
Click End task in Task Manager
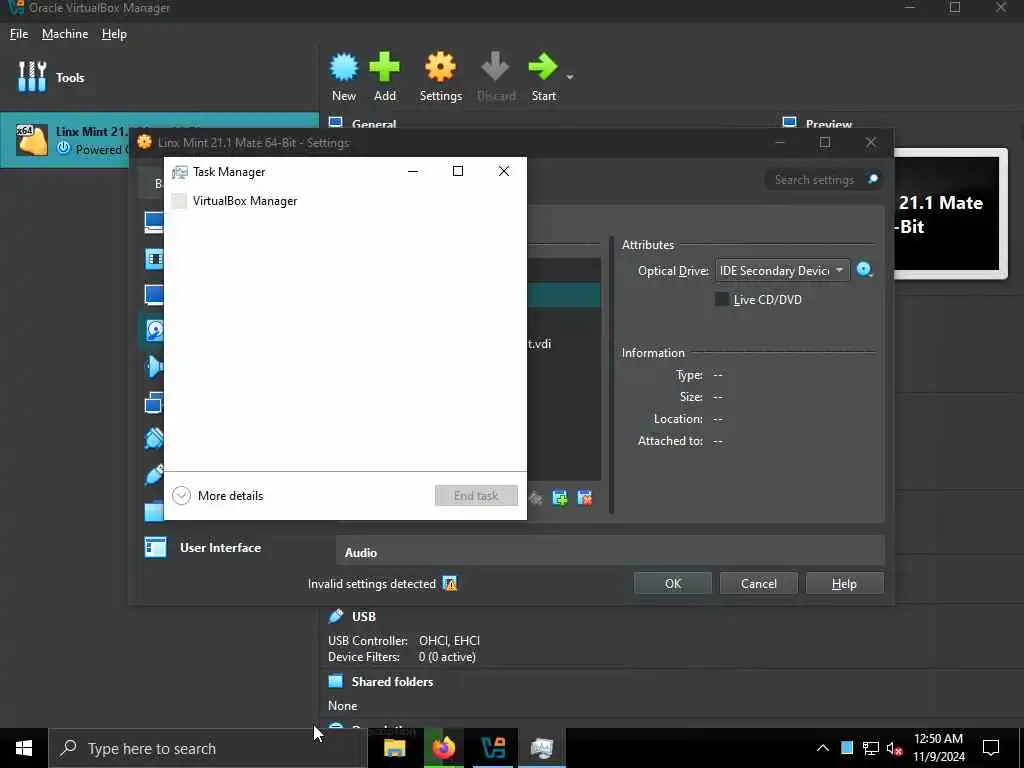(476, 496)
